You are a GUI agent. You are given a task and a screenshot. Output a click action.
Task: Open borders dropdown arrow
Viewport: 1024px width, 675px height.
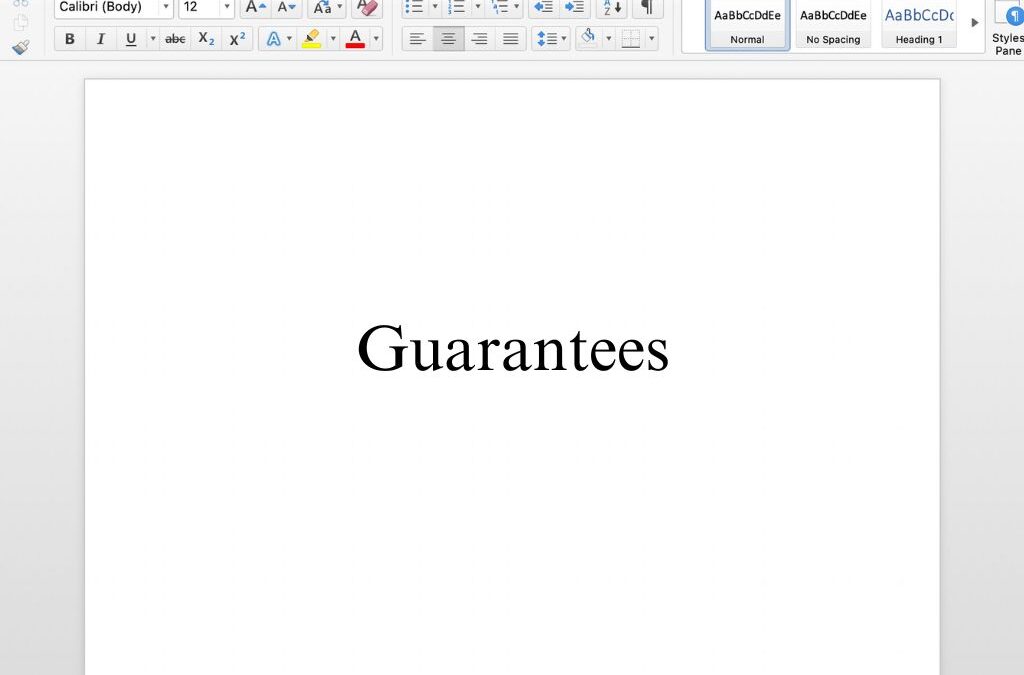tap(651, 39)
